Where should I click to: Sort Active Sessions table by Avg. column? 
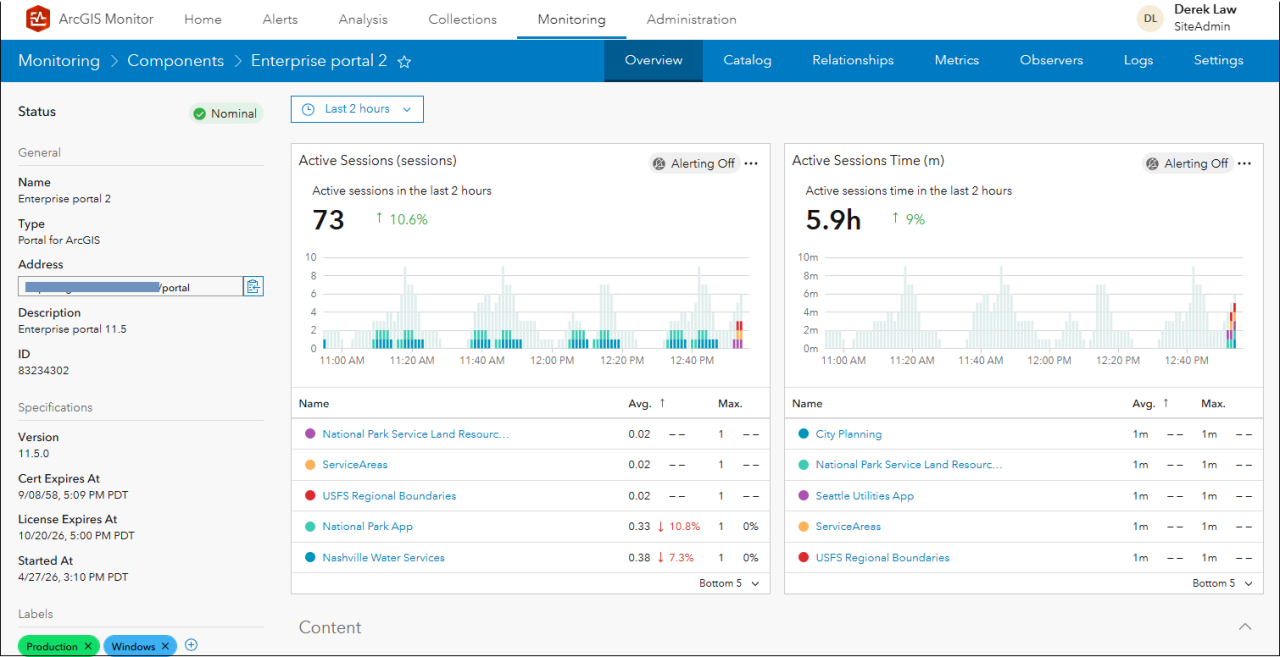click(647, 404)
